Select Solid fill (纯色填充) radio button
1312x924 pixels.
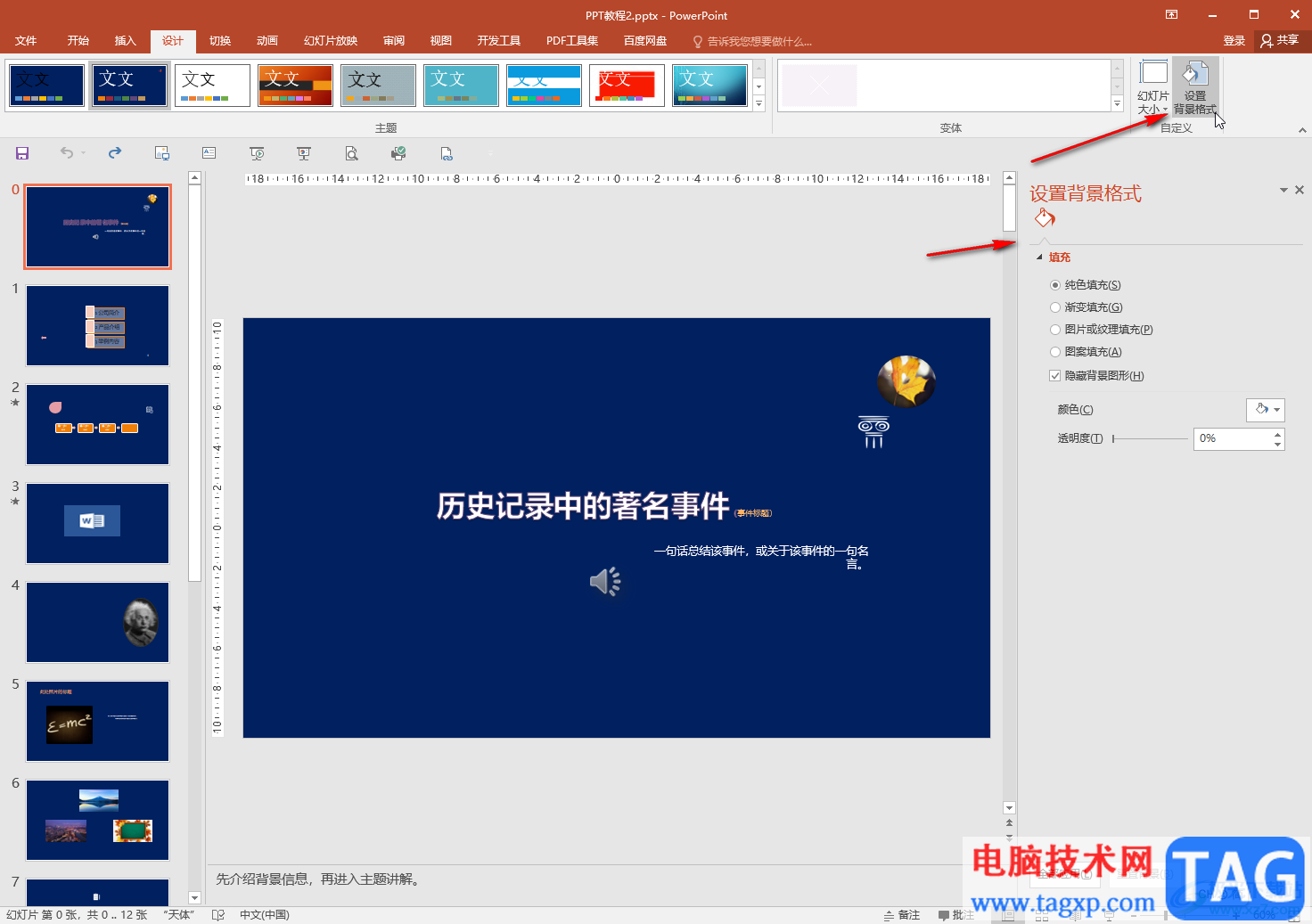(1055, 285)
